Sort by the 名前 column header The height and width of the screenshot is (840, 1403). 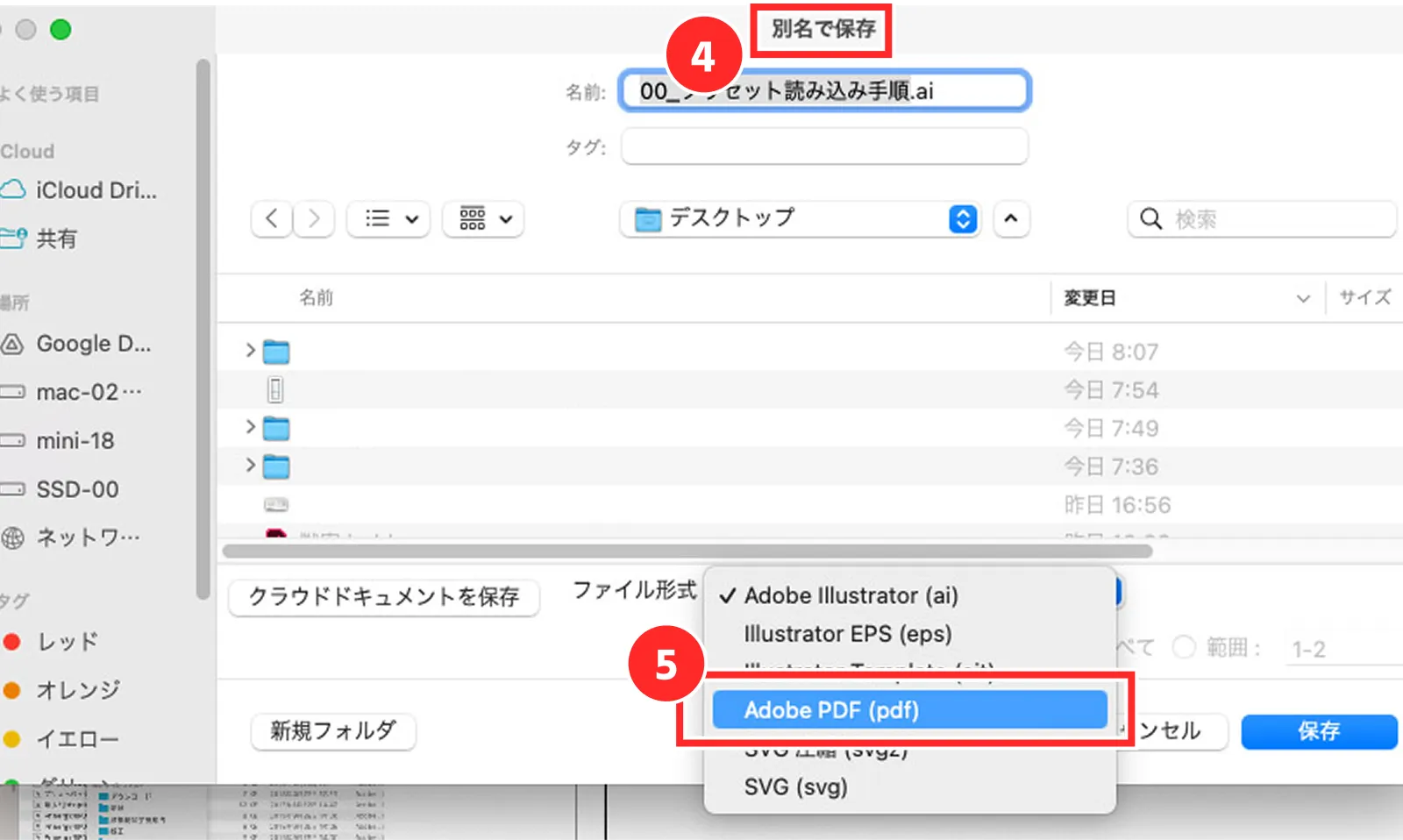316,298
